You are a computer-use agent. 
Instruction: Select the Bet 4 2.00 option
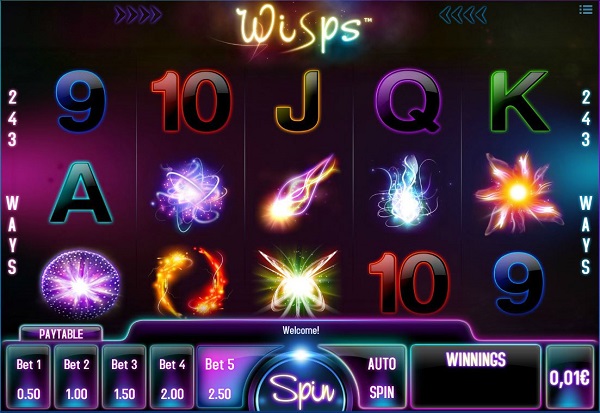[172, 377]
